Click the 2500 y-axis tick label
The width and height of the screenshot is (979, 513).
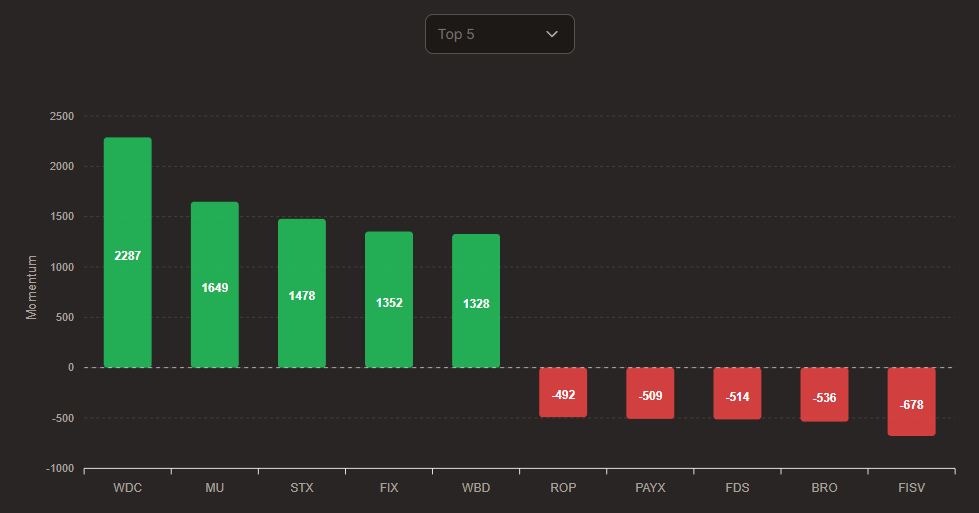coord(61,117)
